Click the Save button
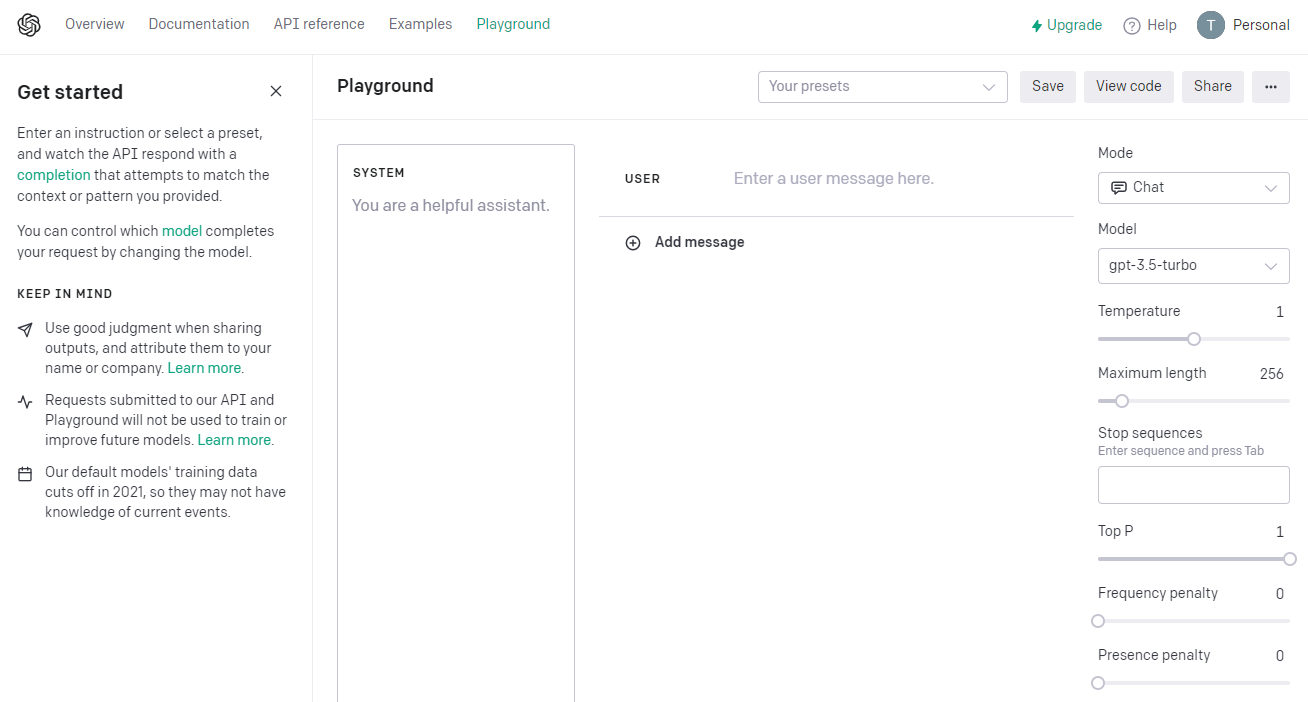The width and height of the screenshot is (1308, 702). point(1047,87)
